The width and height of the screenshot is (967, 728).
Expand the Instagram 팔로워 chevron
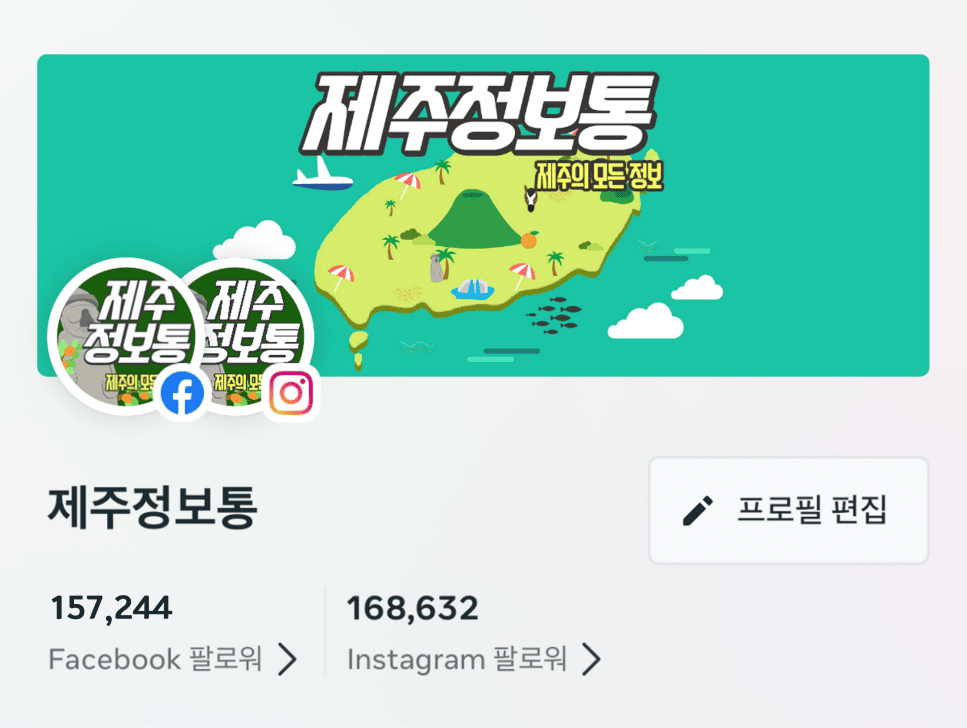(x=591, y=659)
